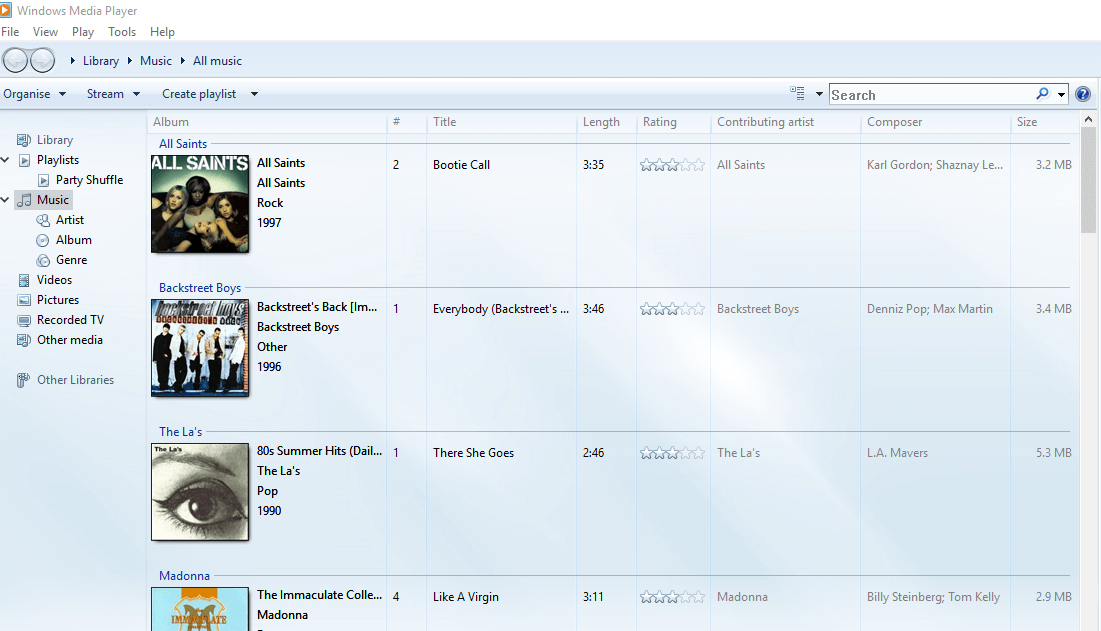Go back with the back arrow button
1101x631 pixels.
(x=15, y=60)
